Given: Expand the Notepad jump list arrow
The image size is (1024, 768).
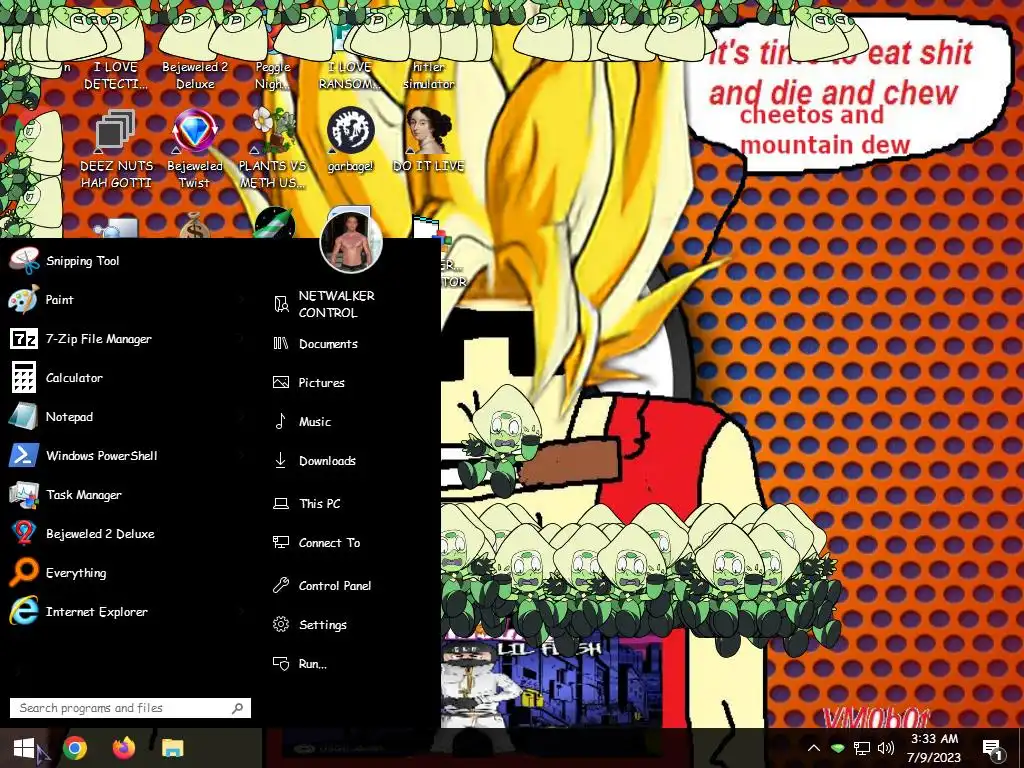Looking at the screenshot, I should pos(243,417).
